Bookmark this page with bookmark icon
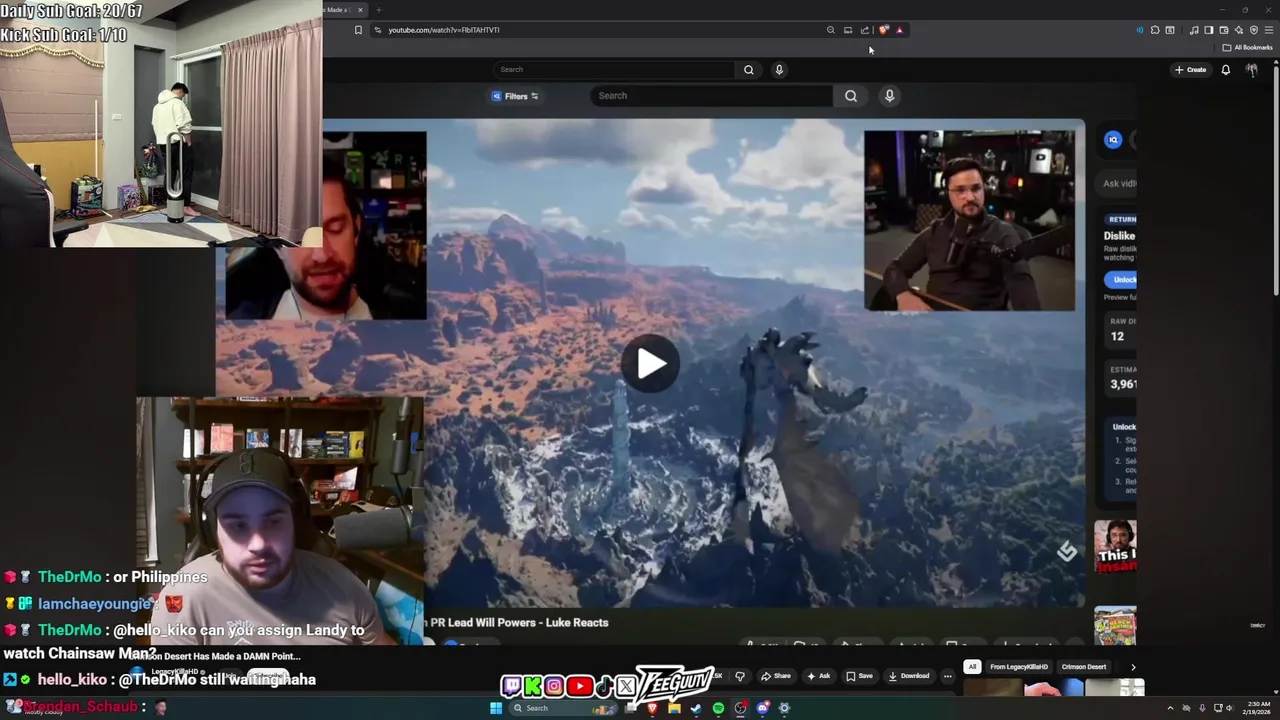 click(358, 30)
